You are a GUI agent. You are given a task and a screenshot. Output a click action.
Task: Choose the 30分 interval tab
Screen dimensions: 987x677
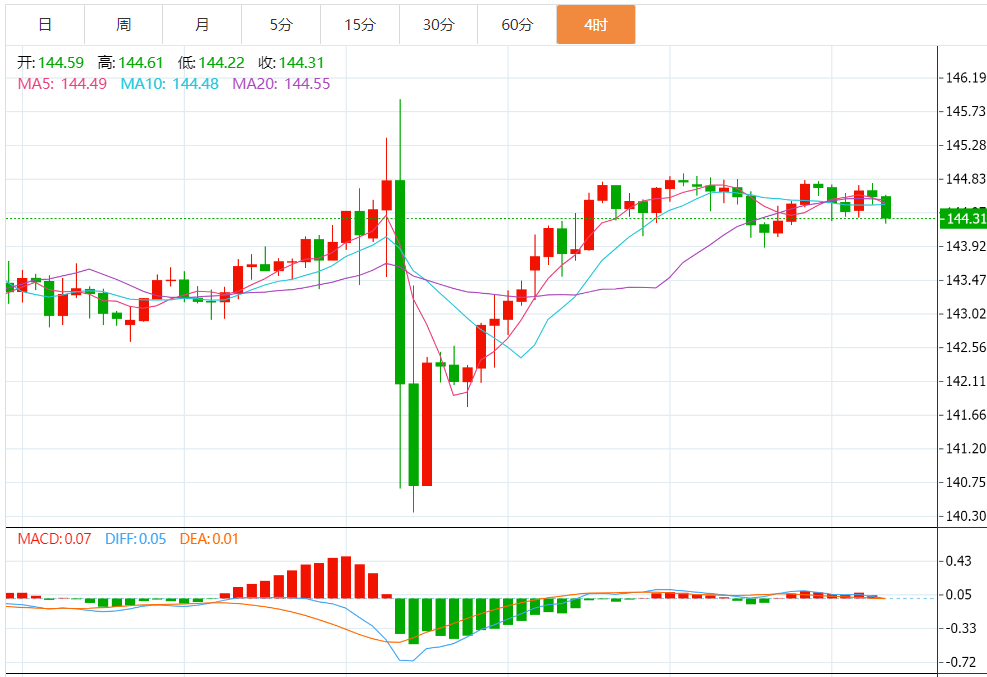438,25
